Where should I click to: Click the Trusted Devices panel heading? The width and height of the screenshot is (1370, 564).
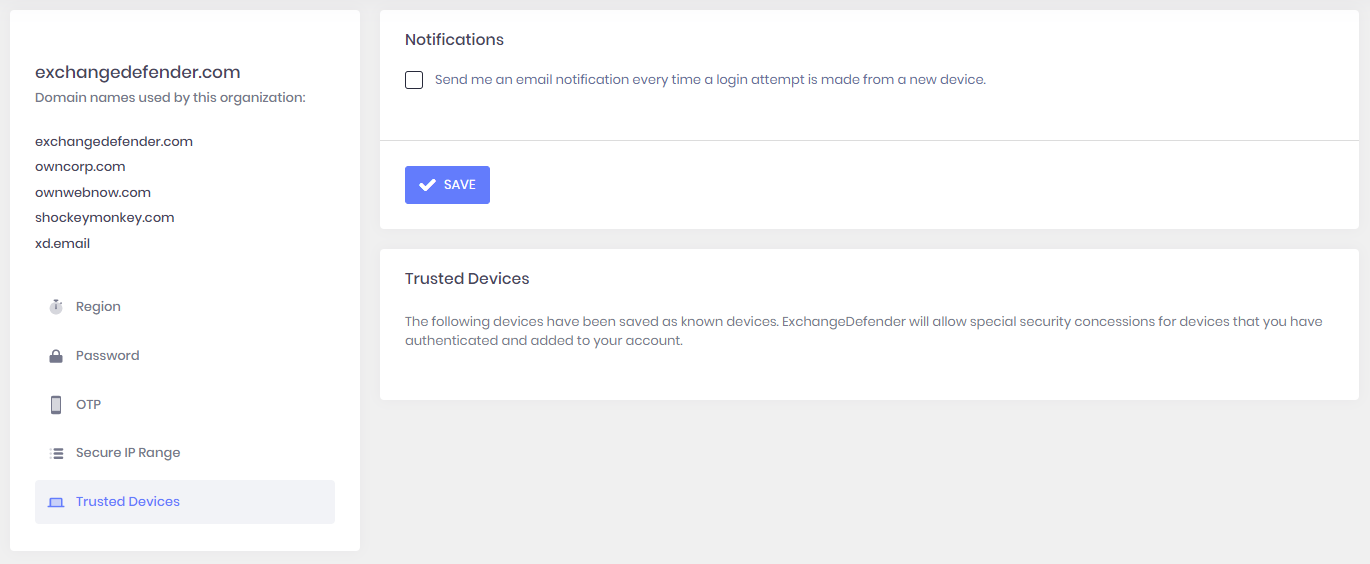click(467, 279)
